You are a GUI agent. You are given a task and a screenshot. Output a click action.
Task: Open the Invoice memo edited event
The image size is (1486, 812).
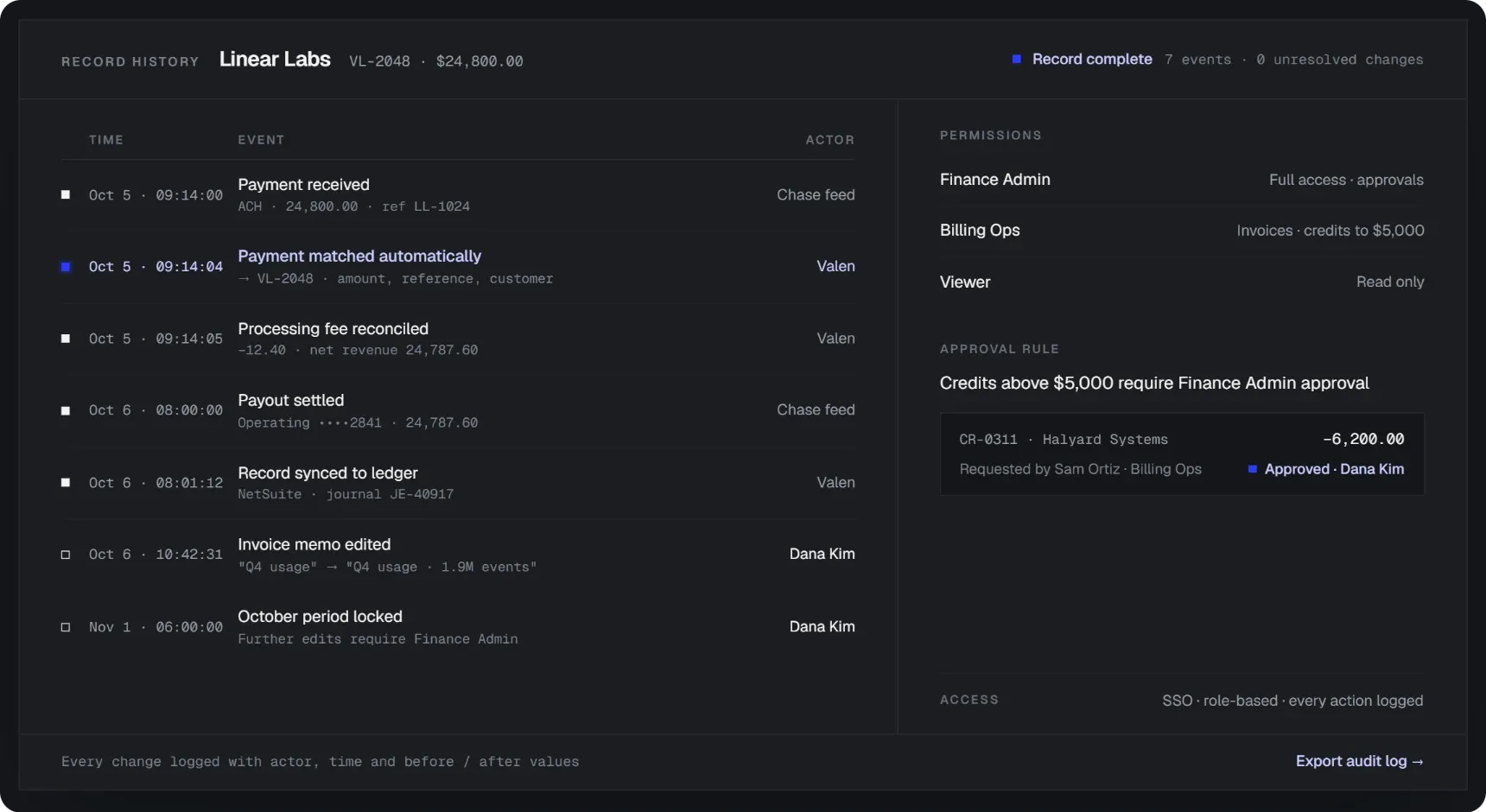tap(314, 544)
